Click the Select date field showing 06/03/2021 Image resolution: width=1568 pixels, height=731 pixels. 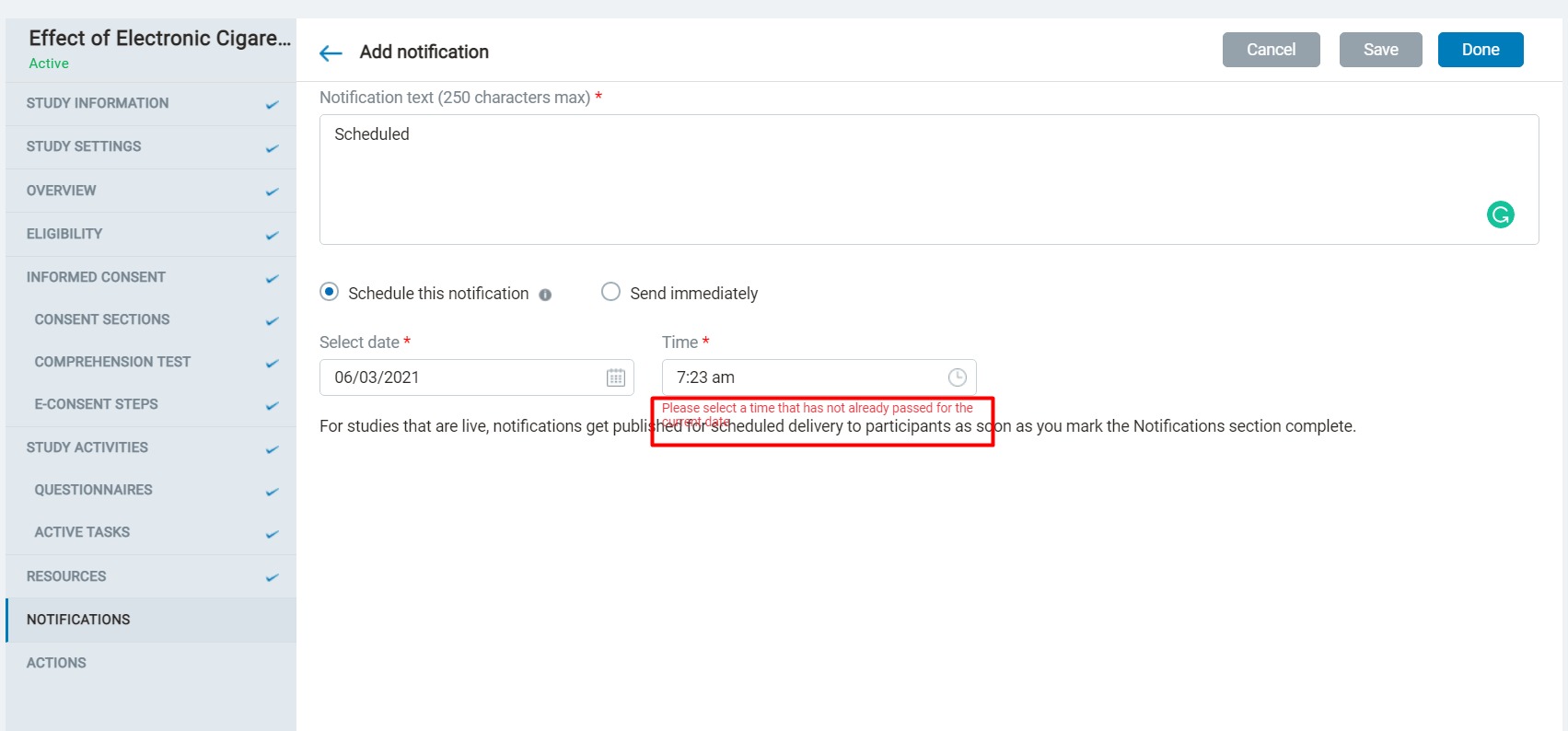(x=476, y=377)
